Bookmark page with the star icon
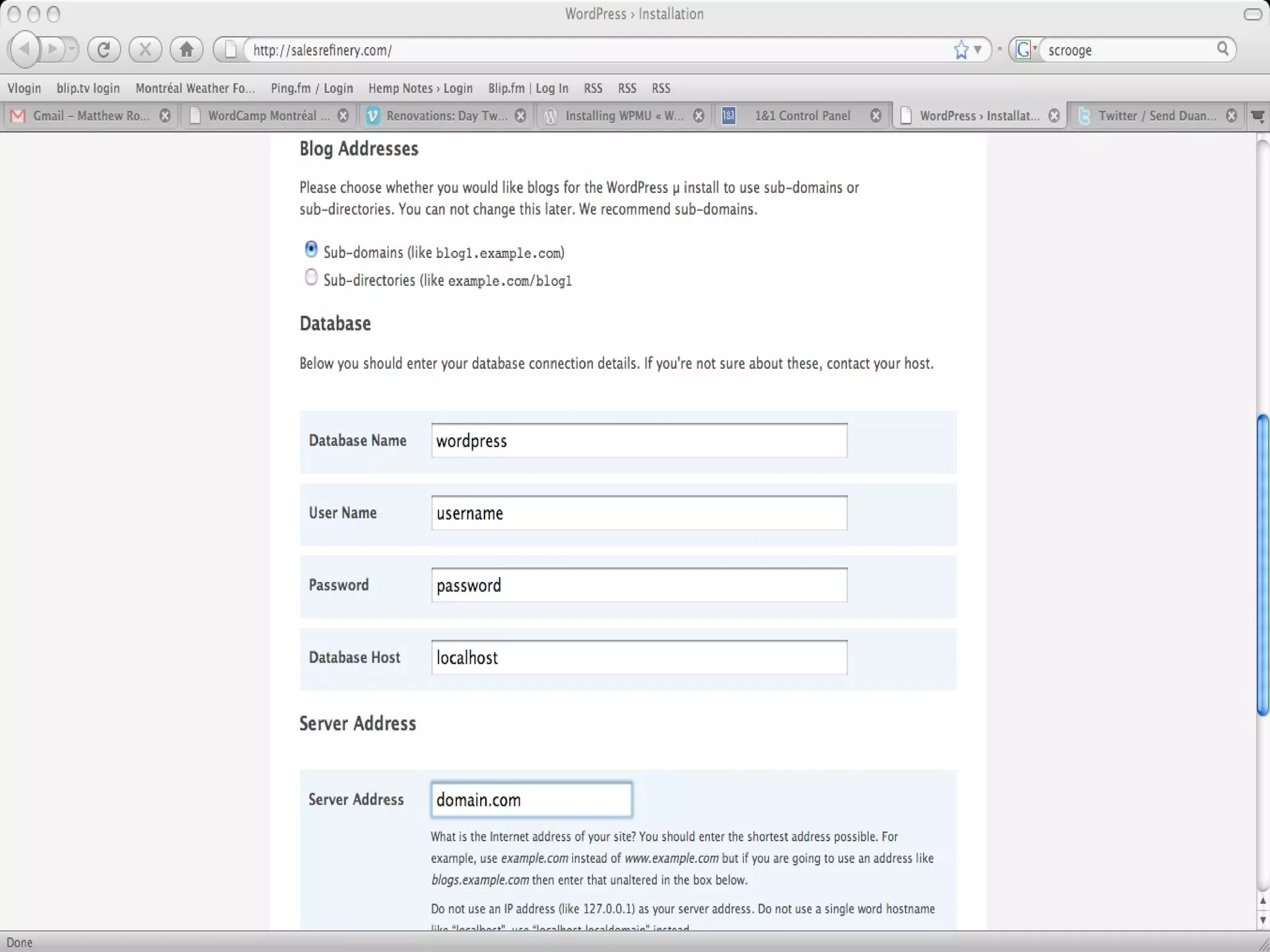Viewport: 1270px width, 952px height. [x=961, y=50]
